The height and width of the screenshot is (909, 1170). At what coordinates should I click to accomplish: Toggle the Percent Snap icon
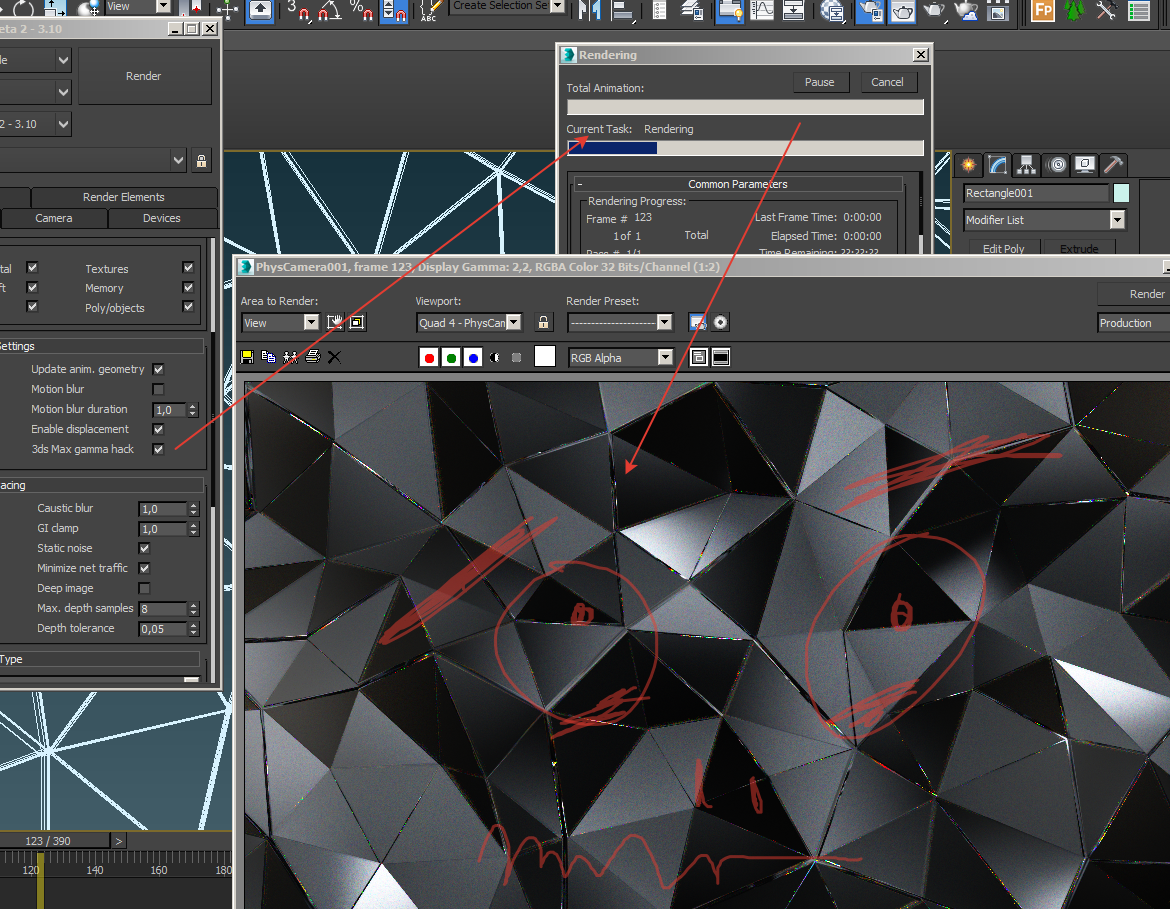coord(362,10)
